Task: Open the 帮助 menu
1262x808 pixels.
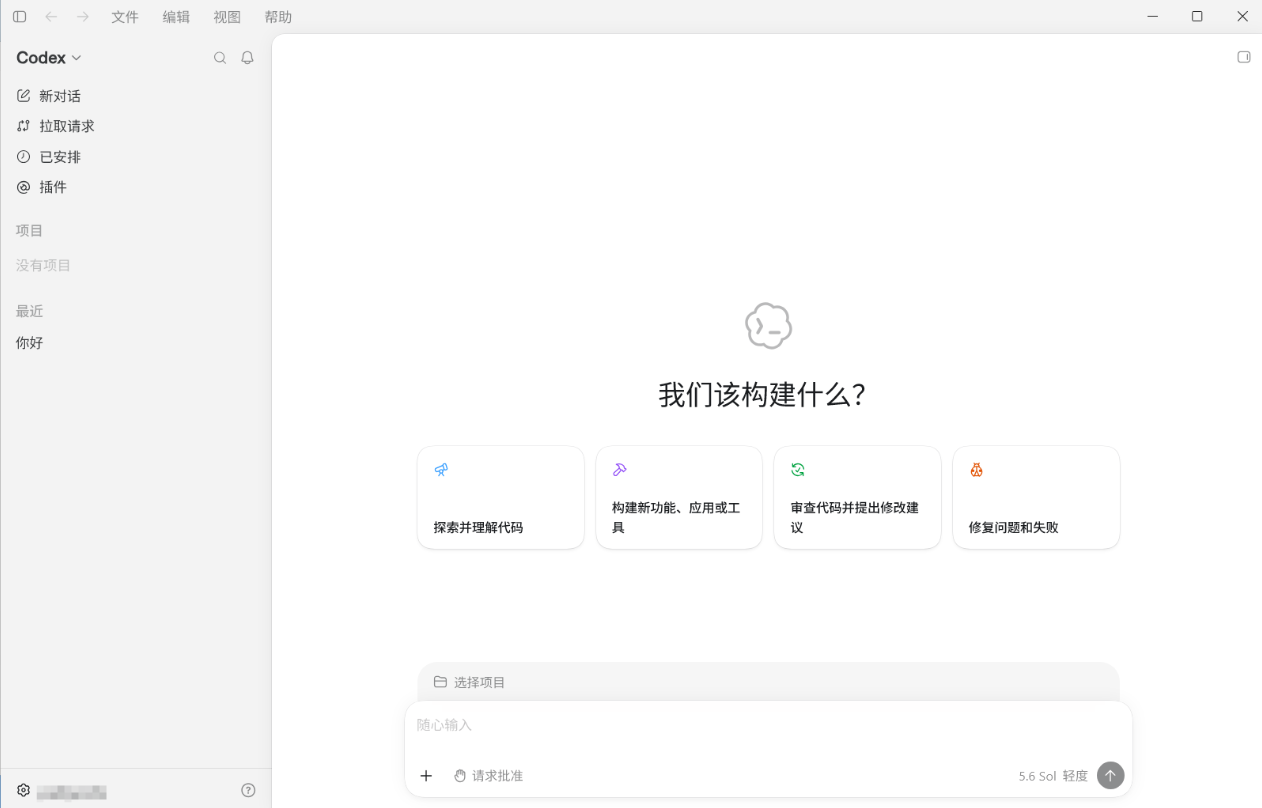Action: pyautogui.click(x=278, y=17)
